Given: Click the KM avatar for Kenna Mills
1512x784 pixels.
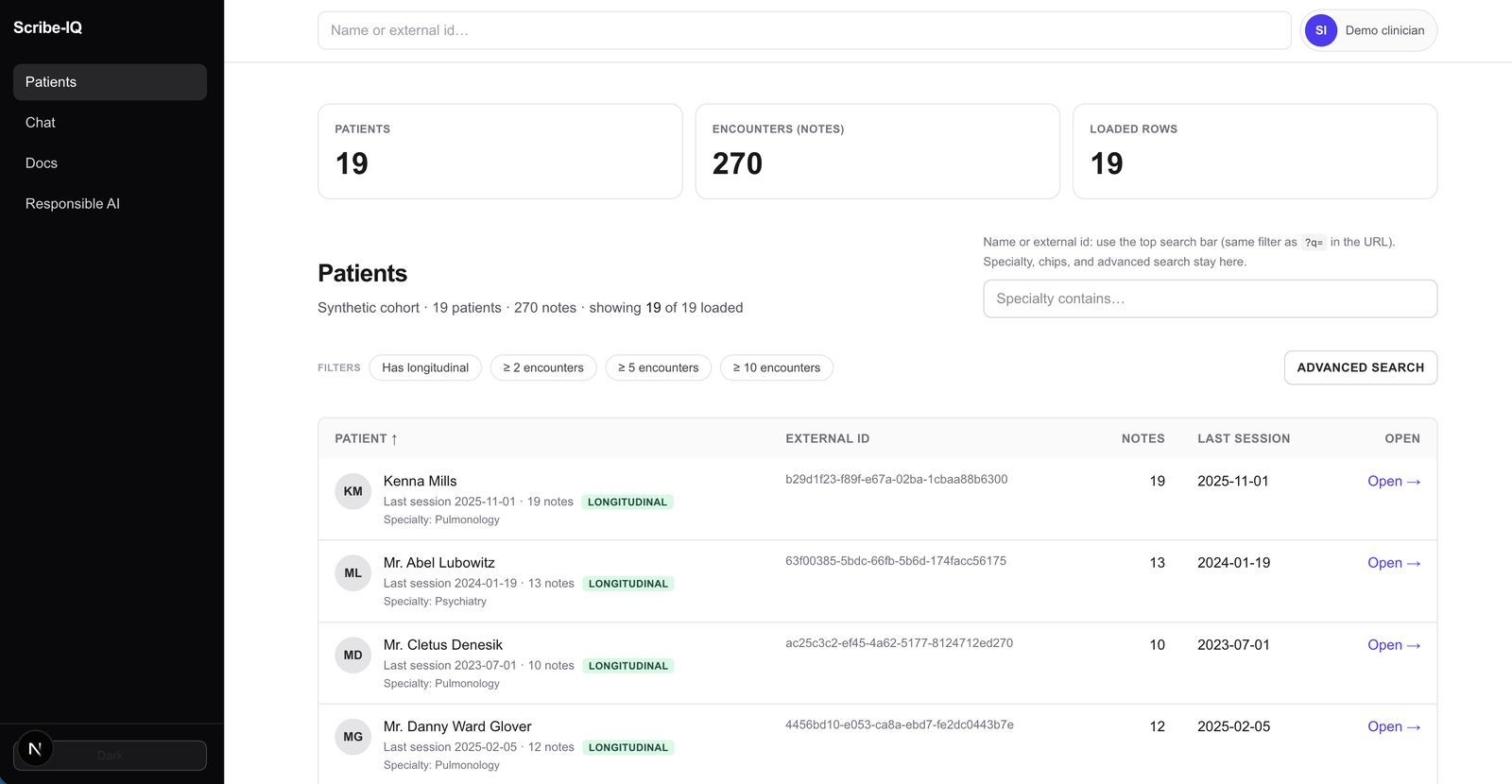Looking at the screenshot, I should tap(352, 491).
